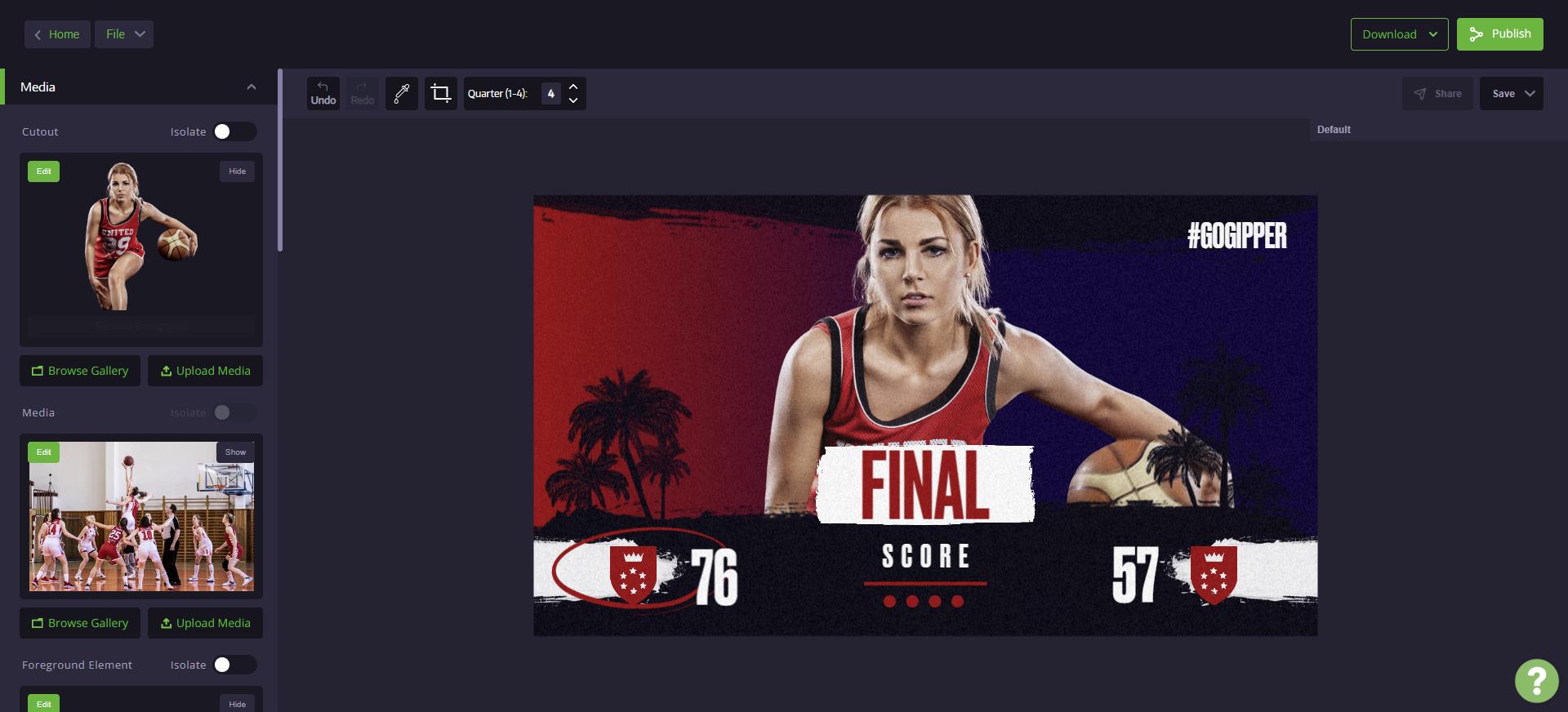The width and height of the screenshot is (1568, 712).
Task: Collapse the Media panel section
Action: pos(252,87)
